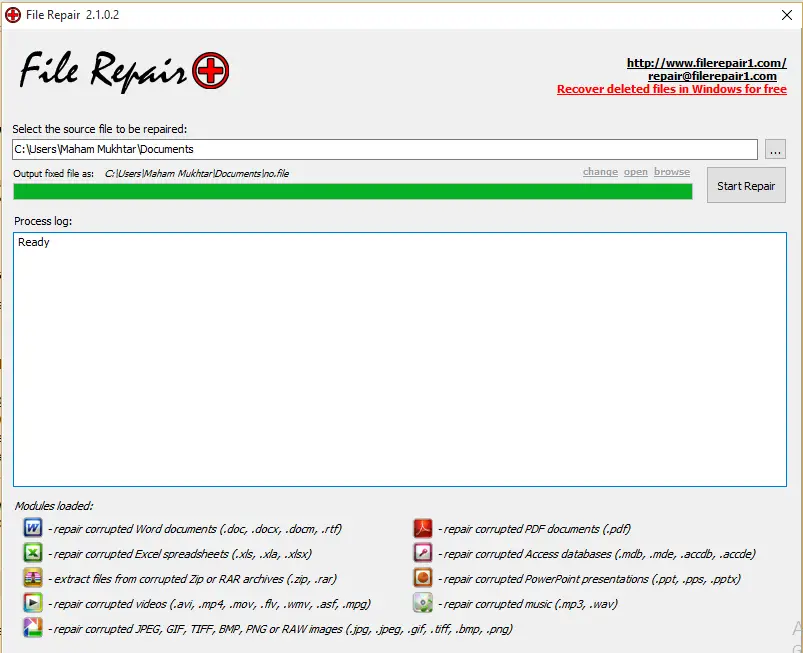Click the File Repair red cross logo
The width and height of the screenshot is (803, 653).
210,71
